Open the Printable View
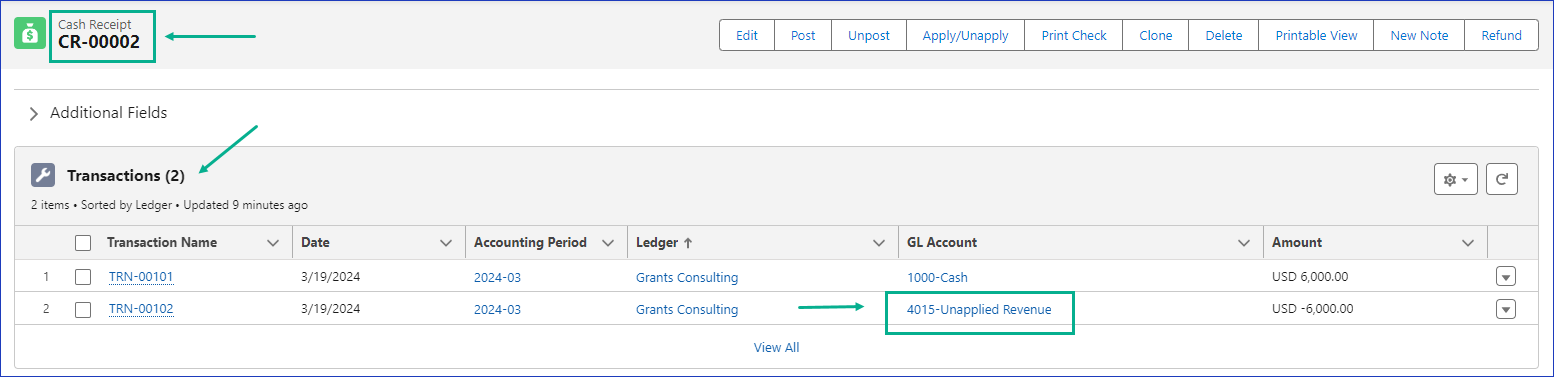The height and width of the screenshot is (377, 1554). tap(1316, 35)
